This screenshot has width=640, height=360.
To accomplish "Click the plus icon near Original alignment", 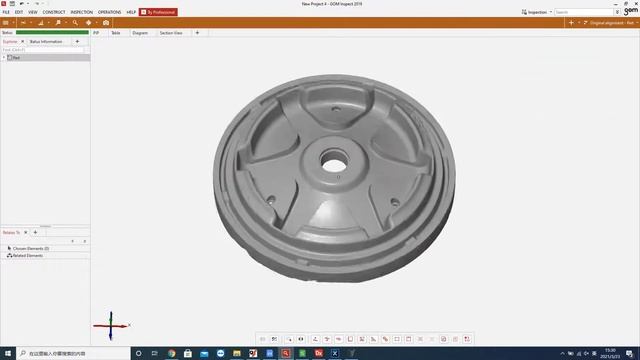I will 571,23.
